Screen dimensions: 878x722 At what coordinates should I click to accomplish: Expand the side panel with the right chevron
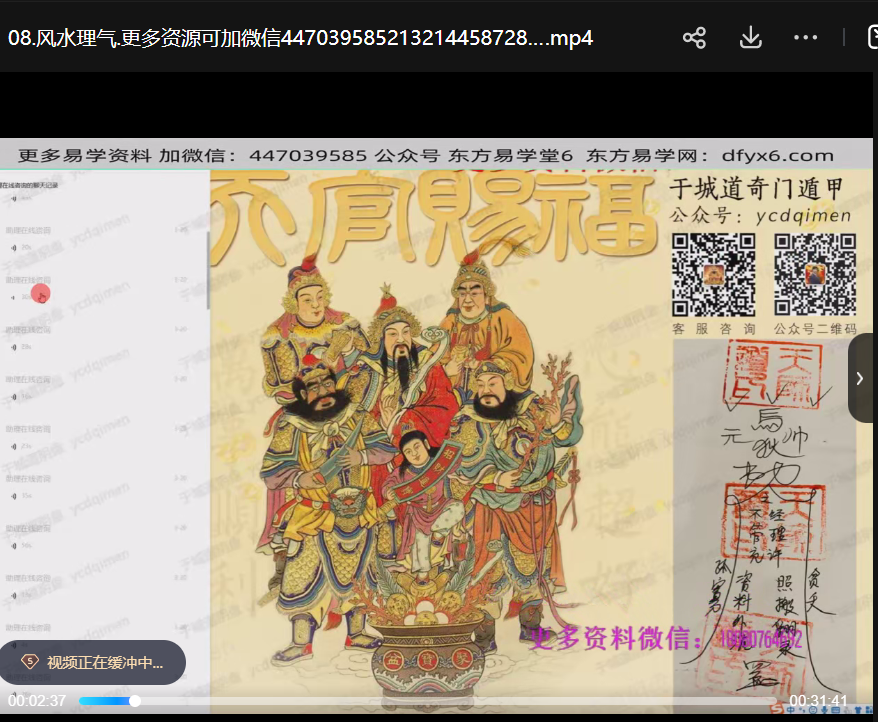tap(861, 379)
